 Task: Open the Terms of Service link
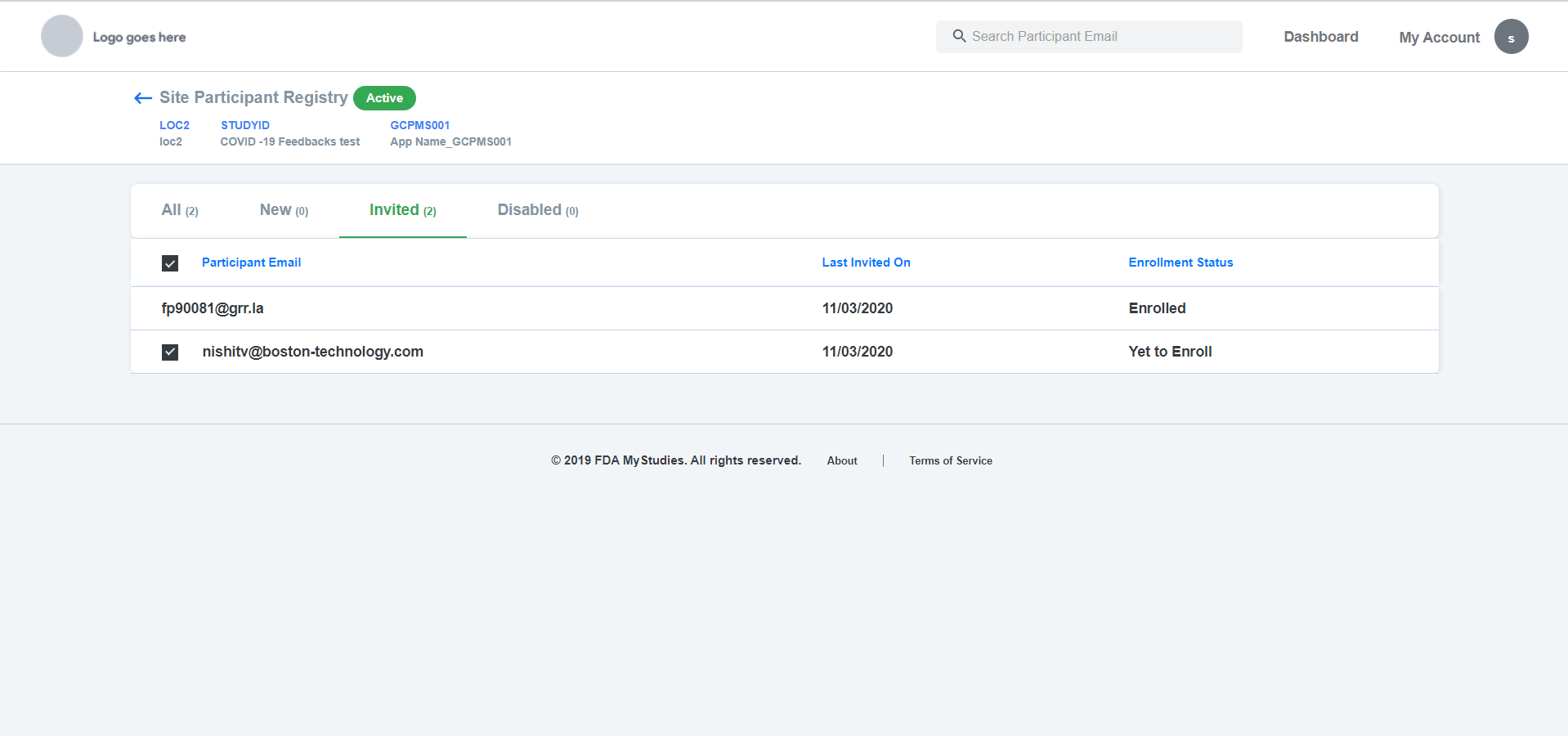click(x=950, y=460)
